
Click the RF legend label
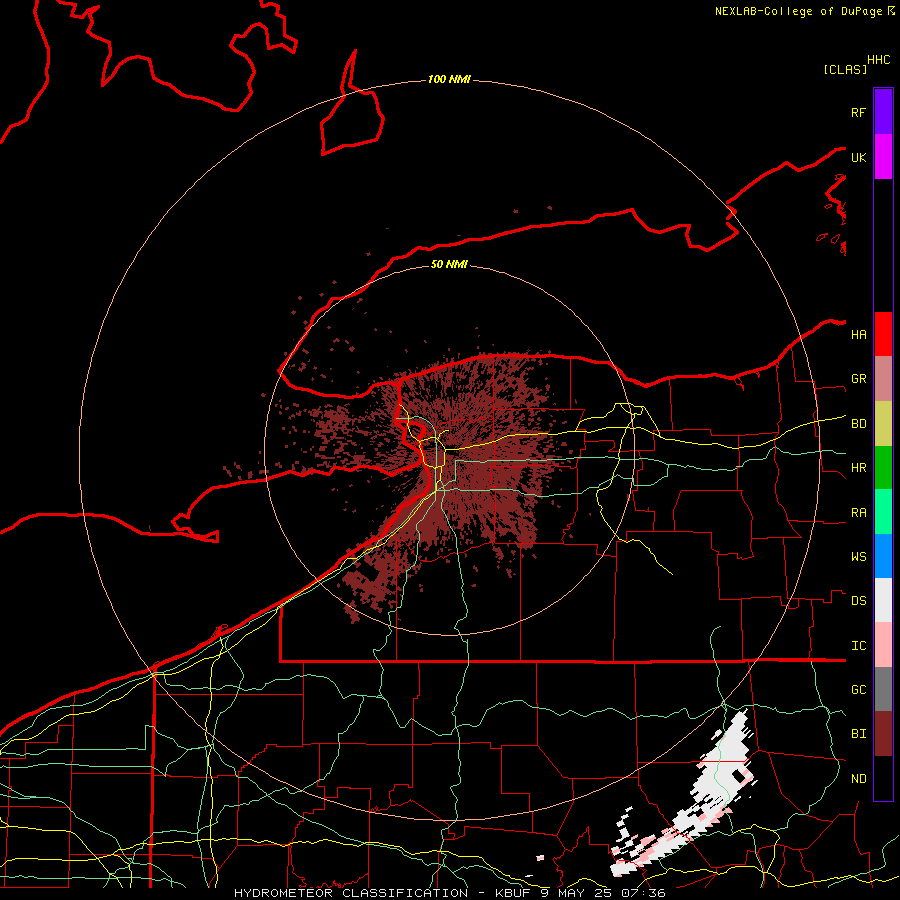(x=859, y=112)
